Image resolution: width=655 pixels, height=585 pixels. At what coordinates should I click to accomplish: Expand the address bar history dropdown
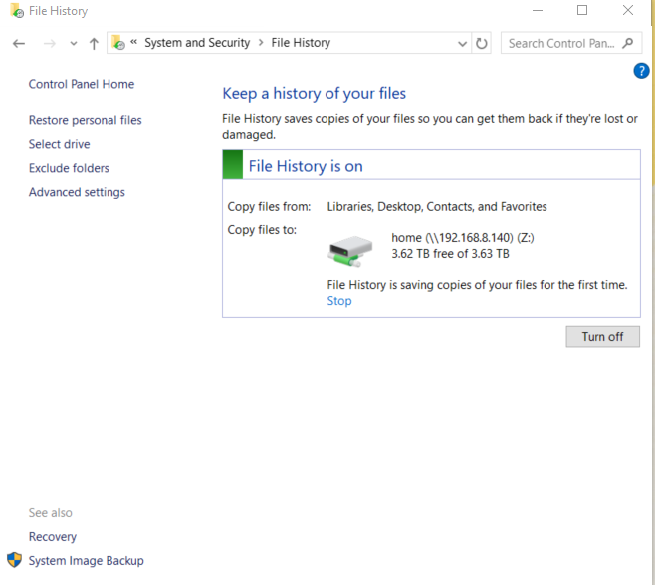pyautogui.click(x=462, y=43)
